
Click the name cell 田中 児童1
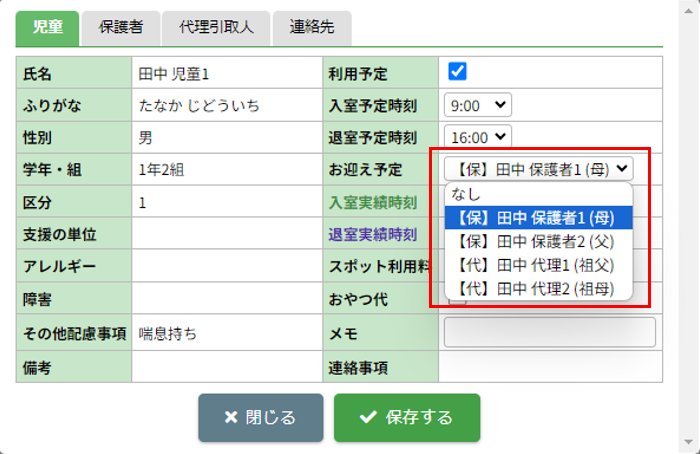tap(174, 74)
